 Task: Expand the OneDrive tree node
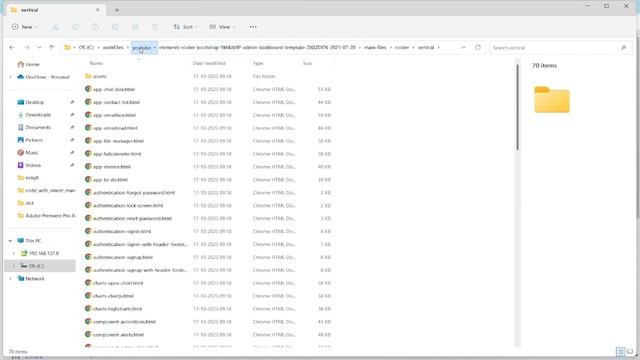11,77
